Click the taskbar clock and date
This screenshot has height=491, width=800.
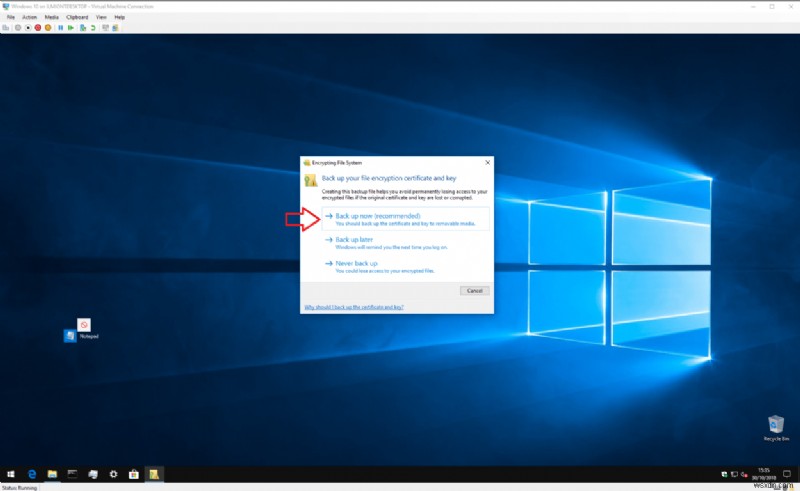point(764,474)
